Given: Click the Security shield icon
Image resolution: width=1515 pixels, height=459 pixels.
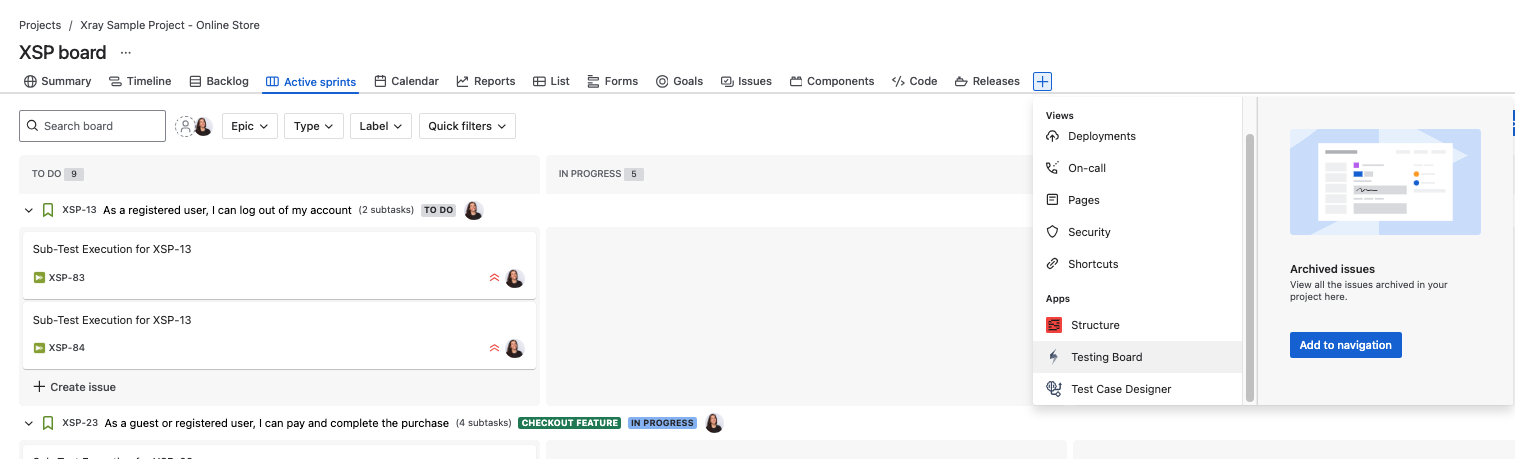Looking at the screenshot, I should (x=1052, y=232).
